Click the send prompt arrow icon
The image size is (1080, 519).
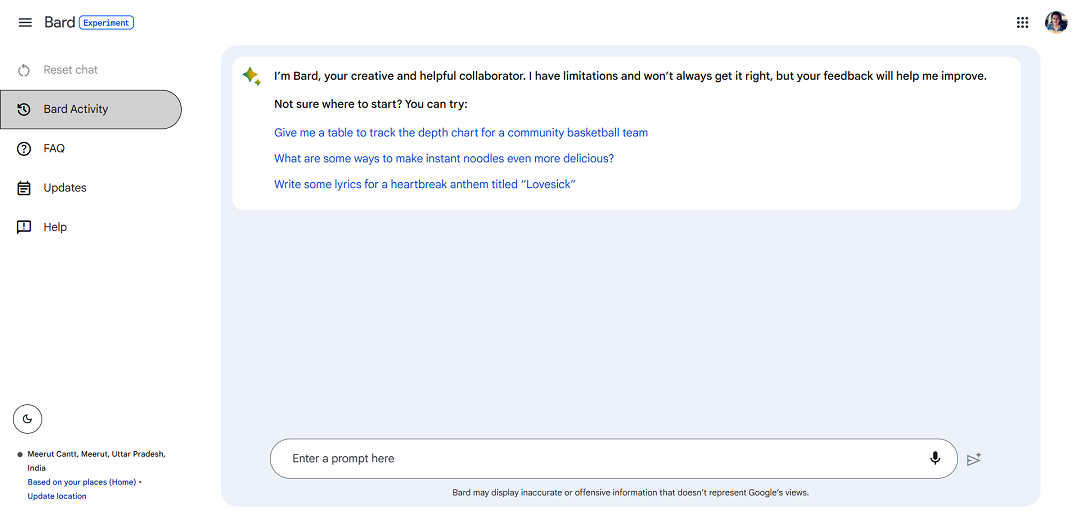pos(973,459)
